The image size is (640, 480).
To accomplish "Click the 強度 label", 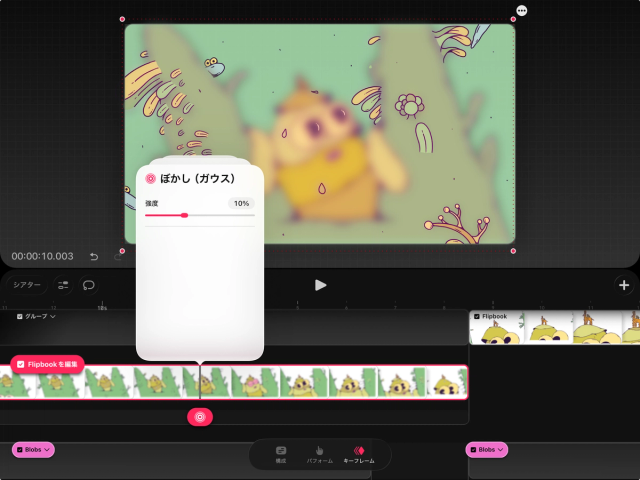I will 152,203.
